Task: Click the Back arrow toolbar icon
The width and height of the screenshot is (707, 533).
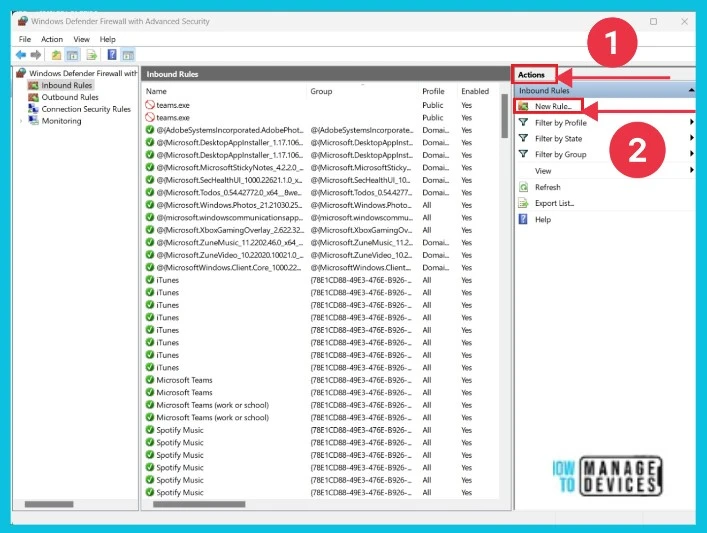Action: point(21,55)
